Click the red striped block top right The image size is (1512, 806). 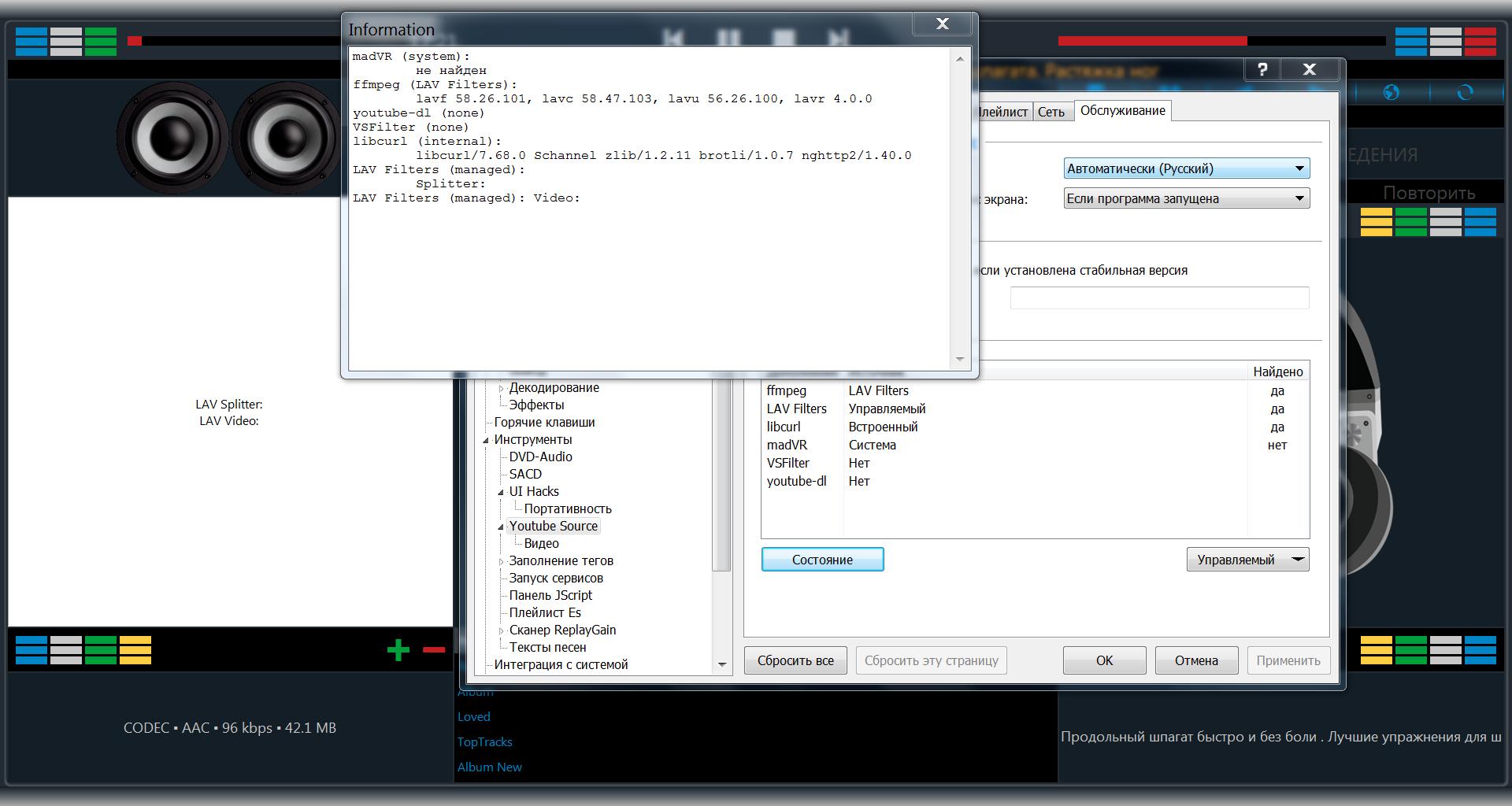(1480, 42)
